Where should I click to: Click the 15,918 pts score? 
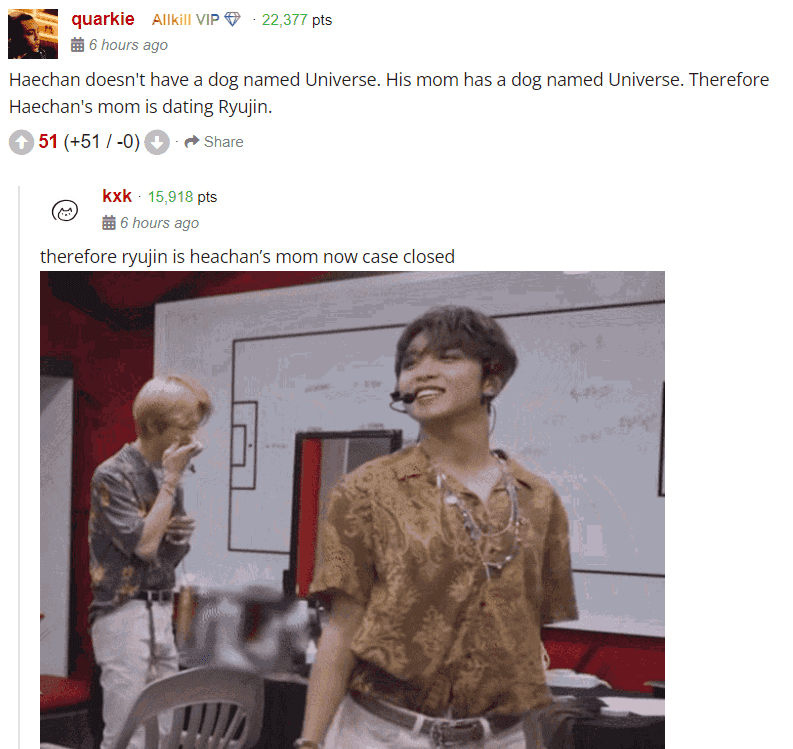[182, 197]
